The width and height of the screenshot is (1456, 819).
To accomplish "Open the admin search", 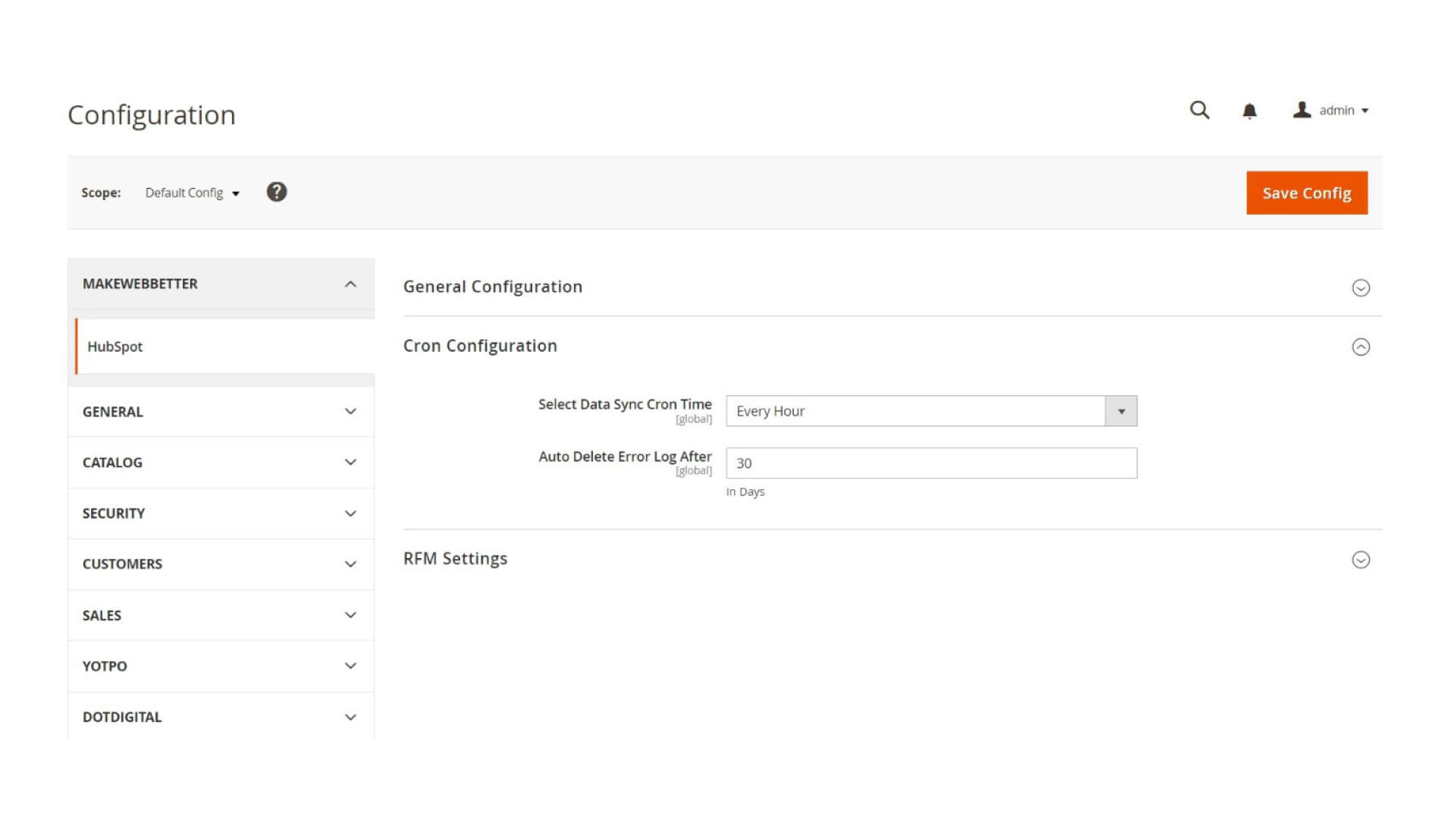I will click(x=1199, y=110).
